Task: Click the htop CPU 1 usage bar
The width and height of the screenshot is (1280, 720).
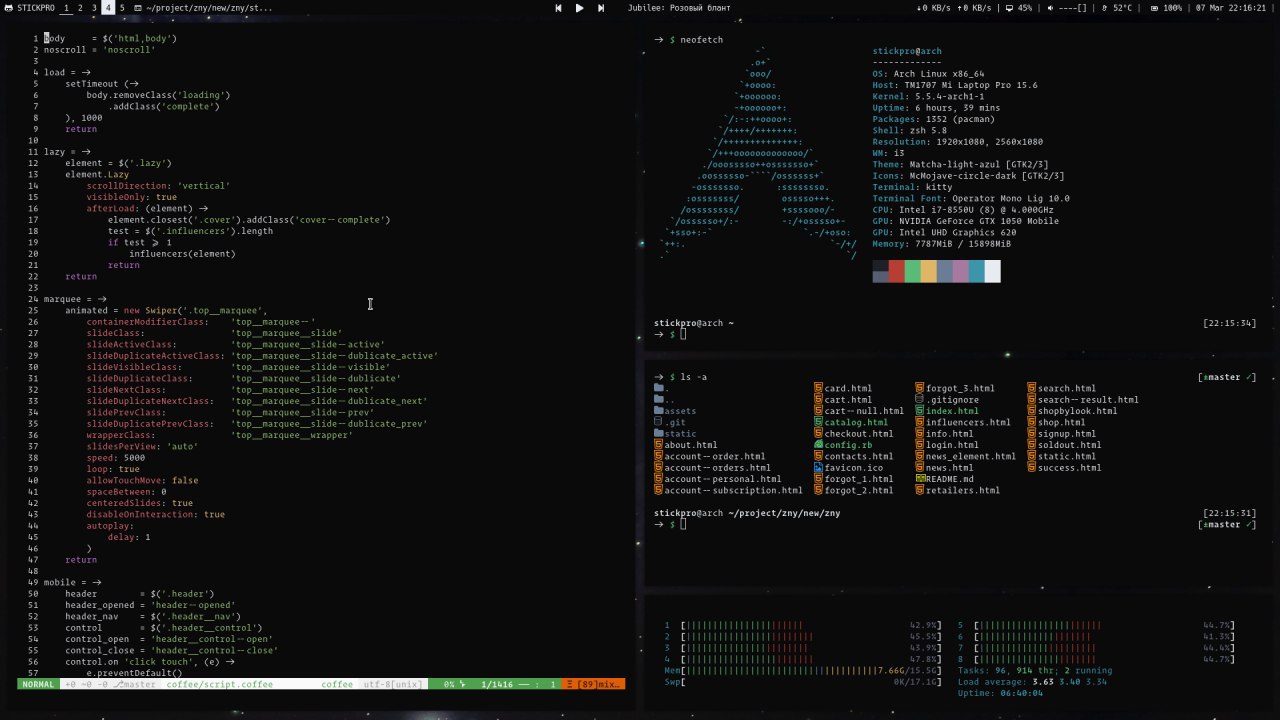Action: click(x=812, y=626)
